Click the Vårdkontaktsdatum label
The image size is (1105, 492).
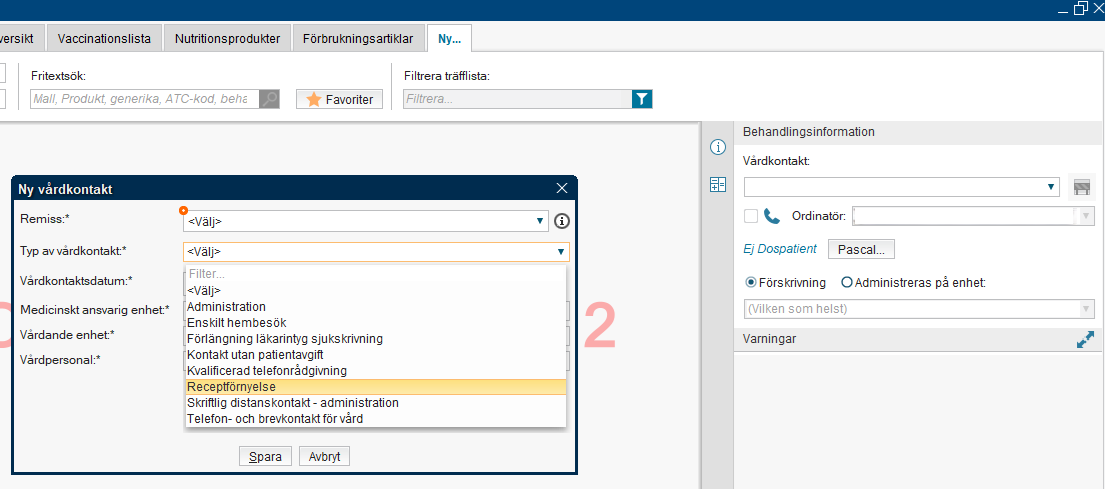tap(77, 281)
